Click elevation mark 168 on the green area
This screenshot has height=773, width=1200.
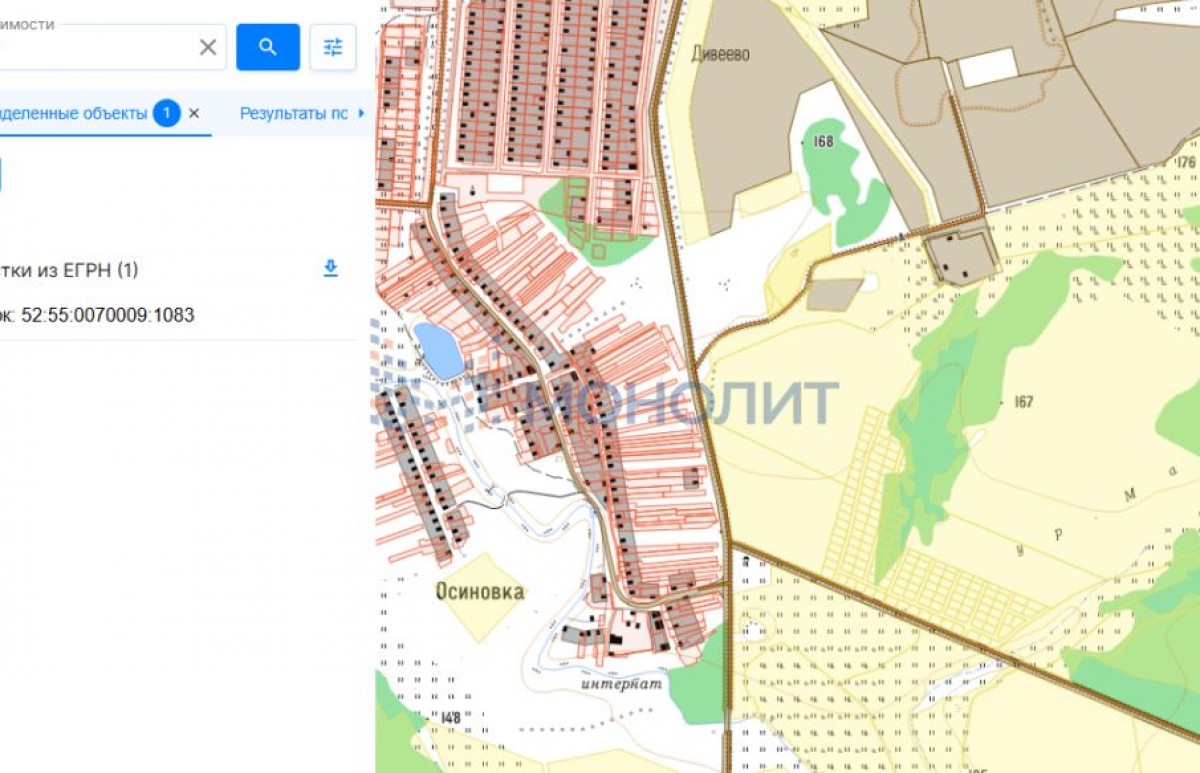click(822, 142)
